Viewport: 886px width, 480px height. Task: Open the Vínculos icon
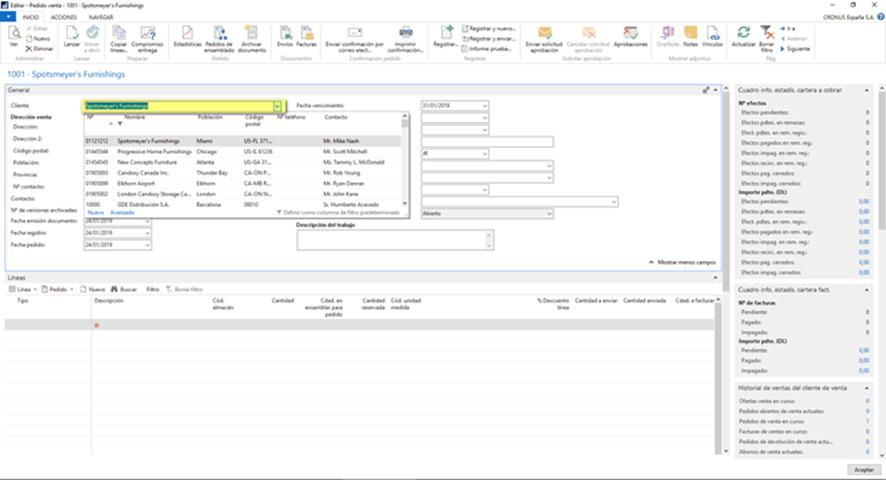[x=712, y=37]
